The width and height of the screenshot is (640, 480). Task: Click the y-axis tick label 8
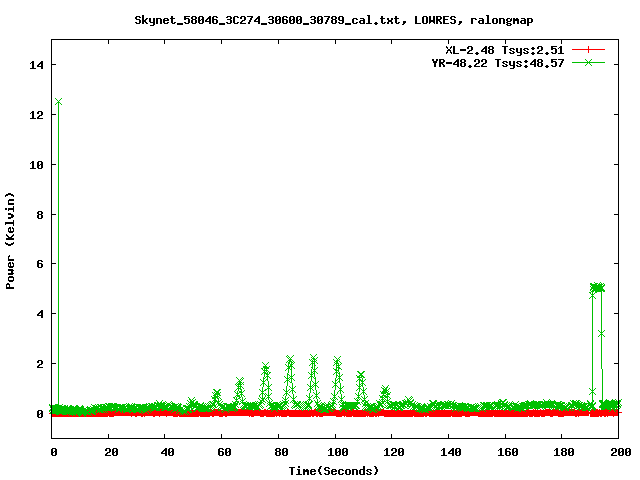[40, 215]
